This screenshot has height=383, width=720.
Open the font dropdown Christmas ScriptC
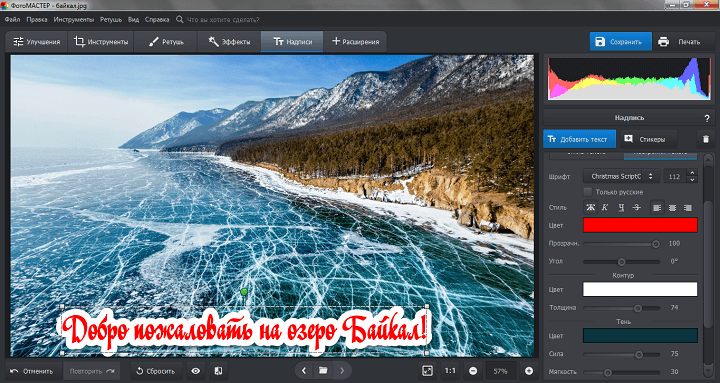pos(621,176)
